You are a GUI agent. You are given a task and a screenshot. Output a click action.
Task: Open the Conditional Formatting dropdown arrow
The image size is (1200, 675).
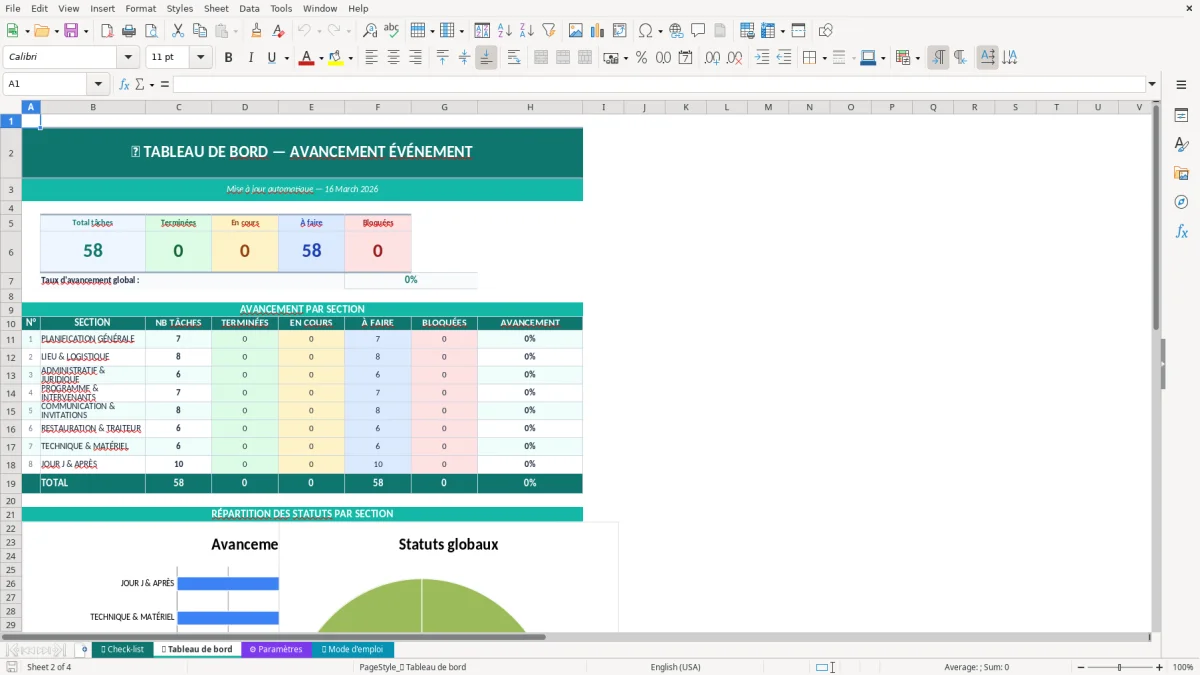click(917, 58)
